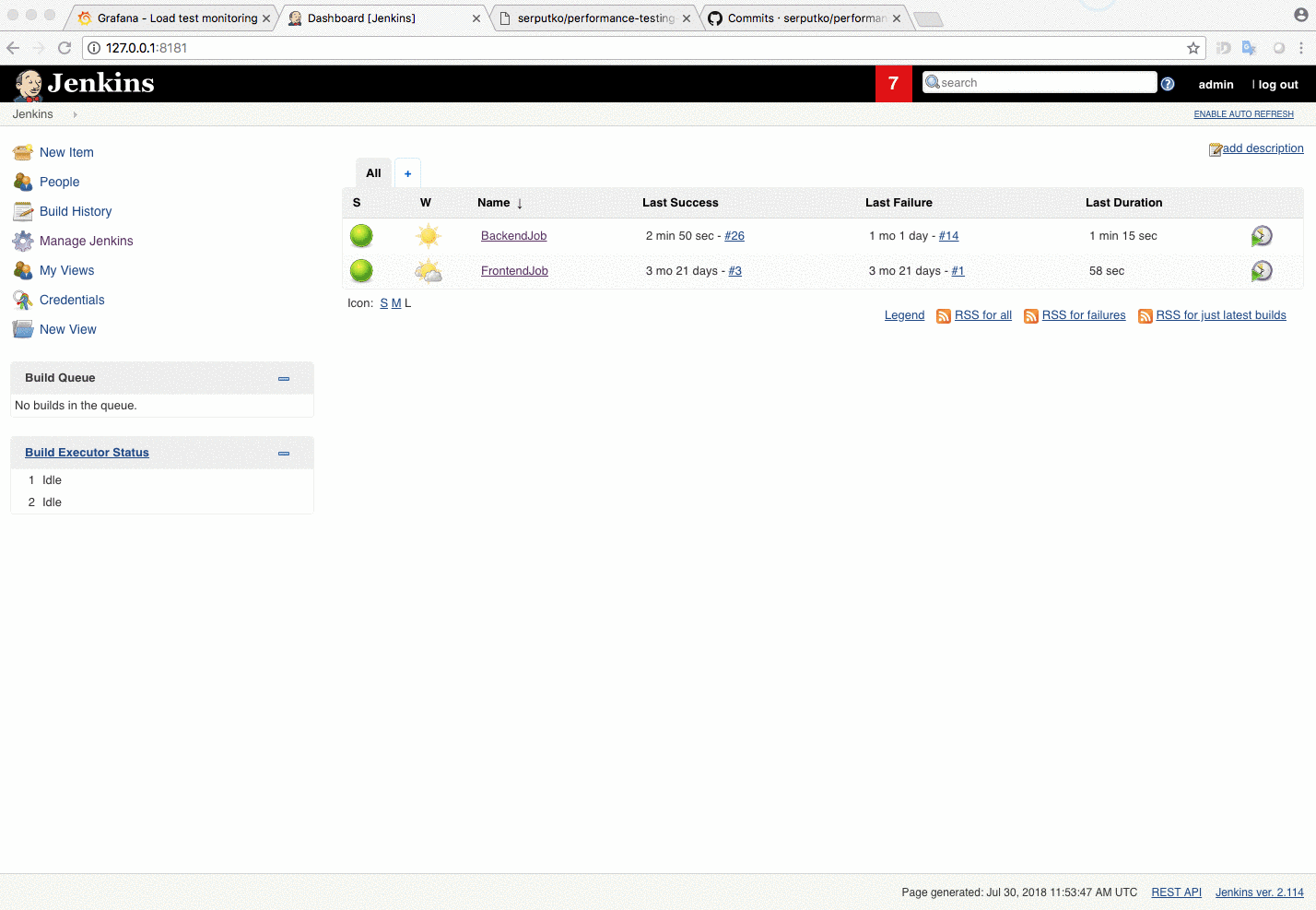The image size is (1316, 910).
Task: Open the BackendJob job link
Action: (513, 236)
